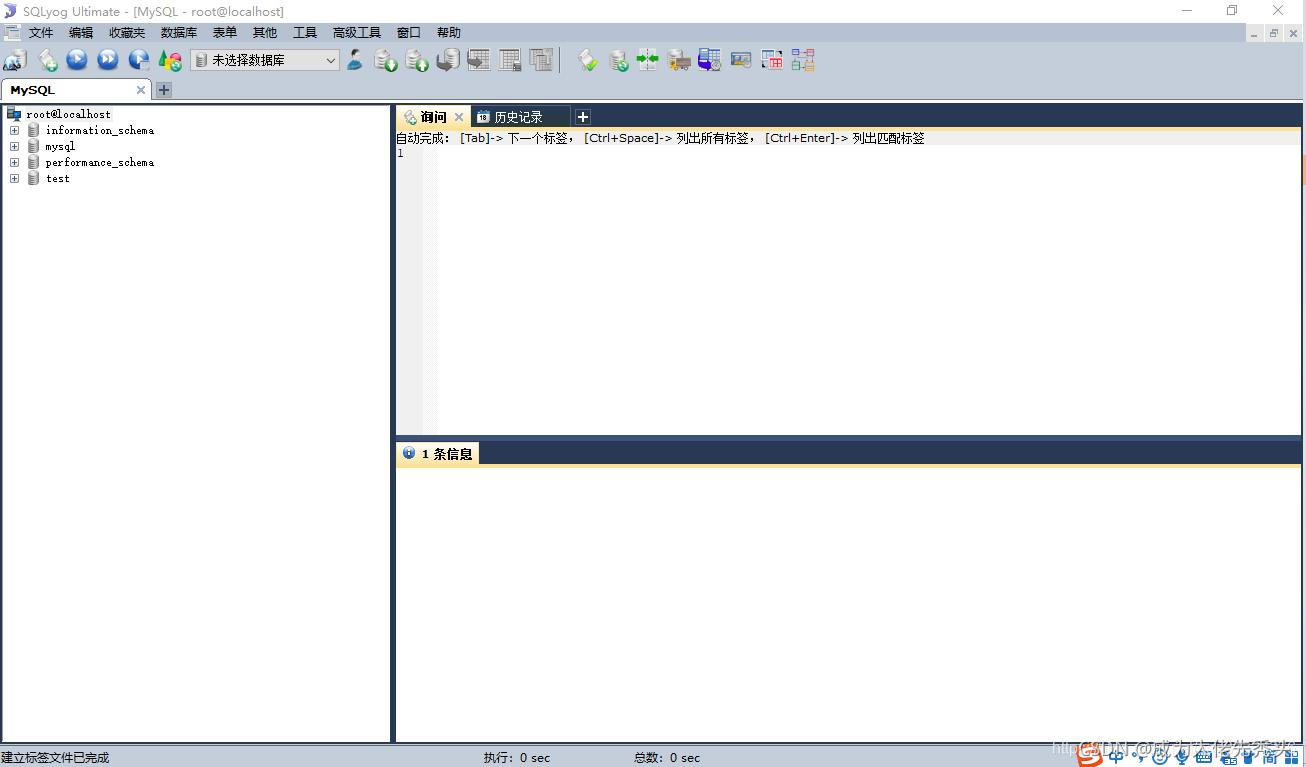Click the SQLyog app icon in menu bar
This screenshot has width=1306, height=767.
11,33
